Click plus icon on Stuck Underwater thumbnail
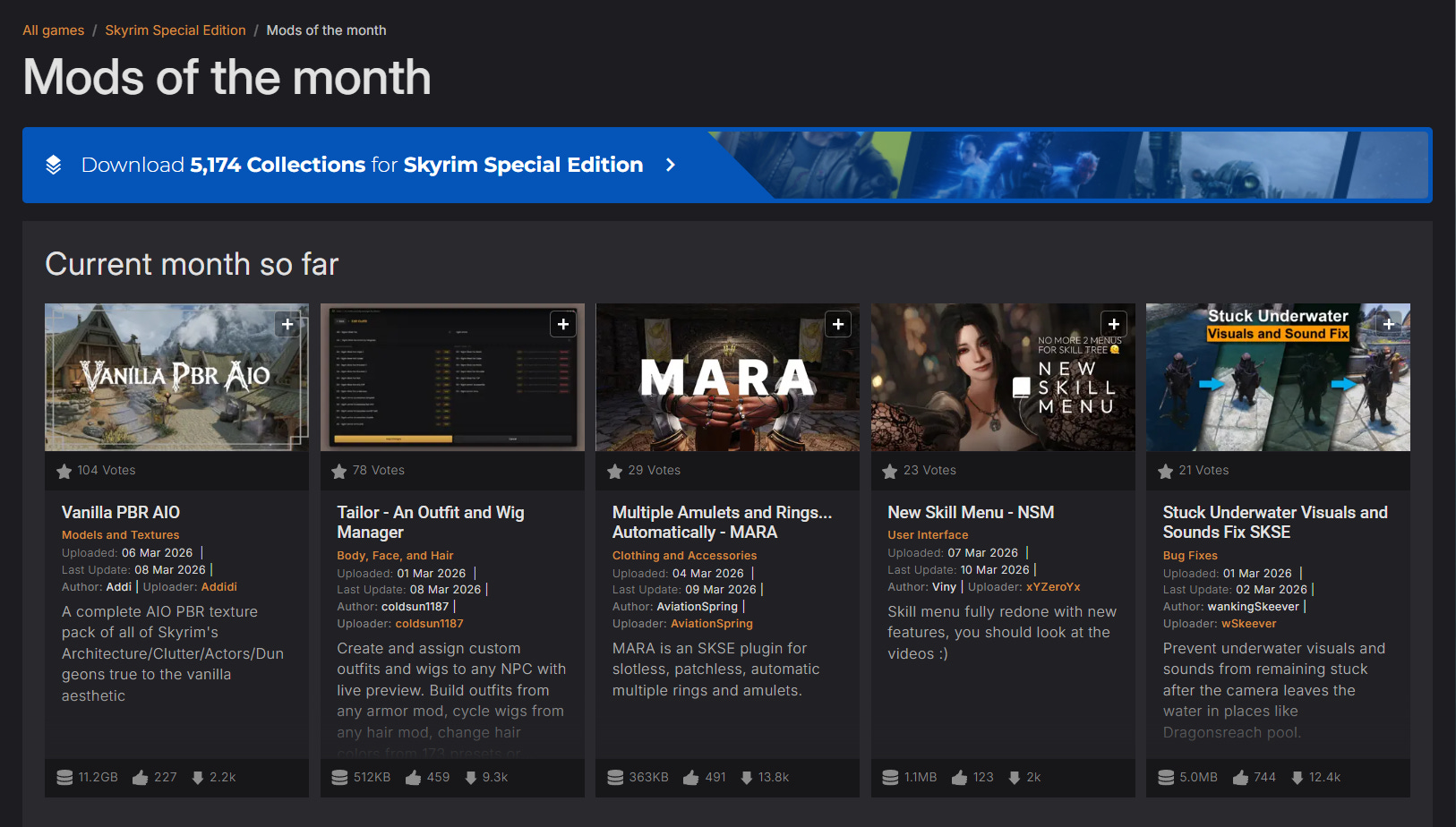The image size is (1456, 827). (x=1389, y=324)
